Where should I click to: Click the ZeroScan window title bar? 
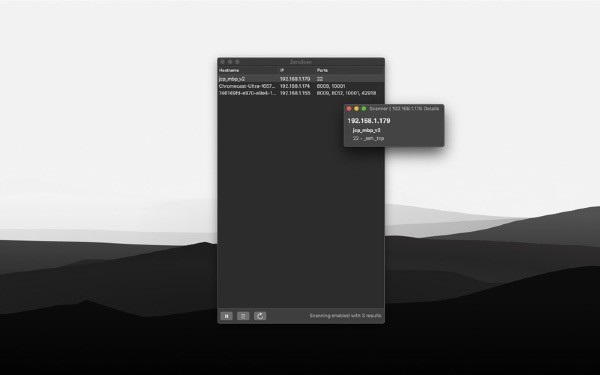point(301,62)
